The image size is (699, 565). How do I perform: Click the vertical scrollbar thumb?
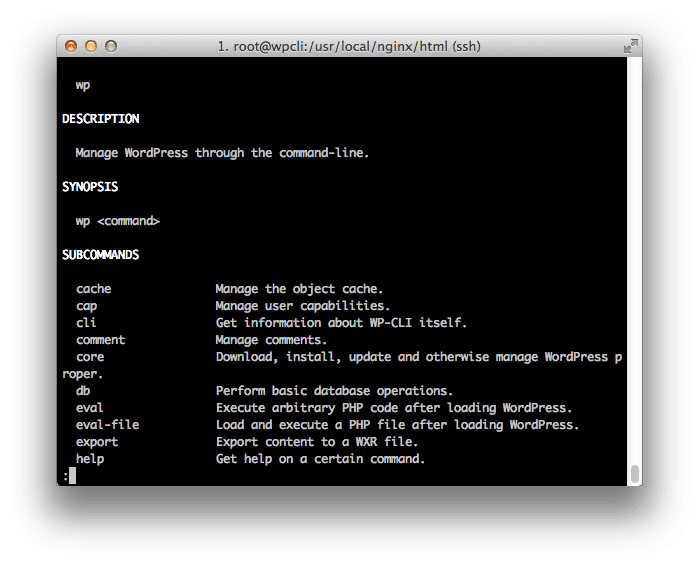(635, 474)
